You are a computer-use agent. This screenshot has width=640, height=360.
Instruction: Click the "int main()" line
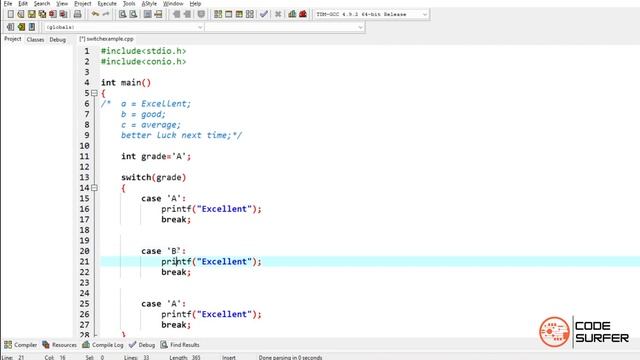tap(126, 83)
